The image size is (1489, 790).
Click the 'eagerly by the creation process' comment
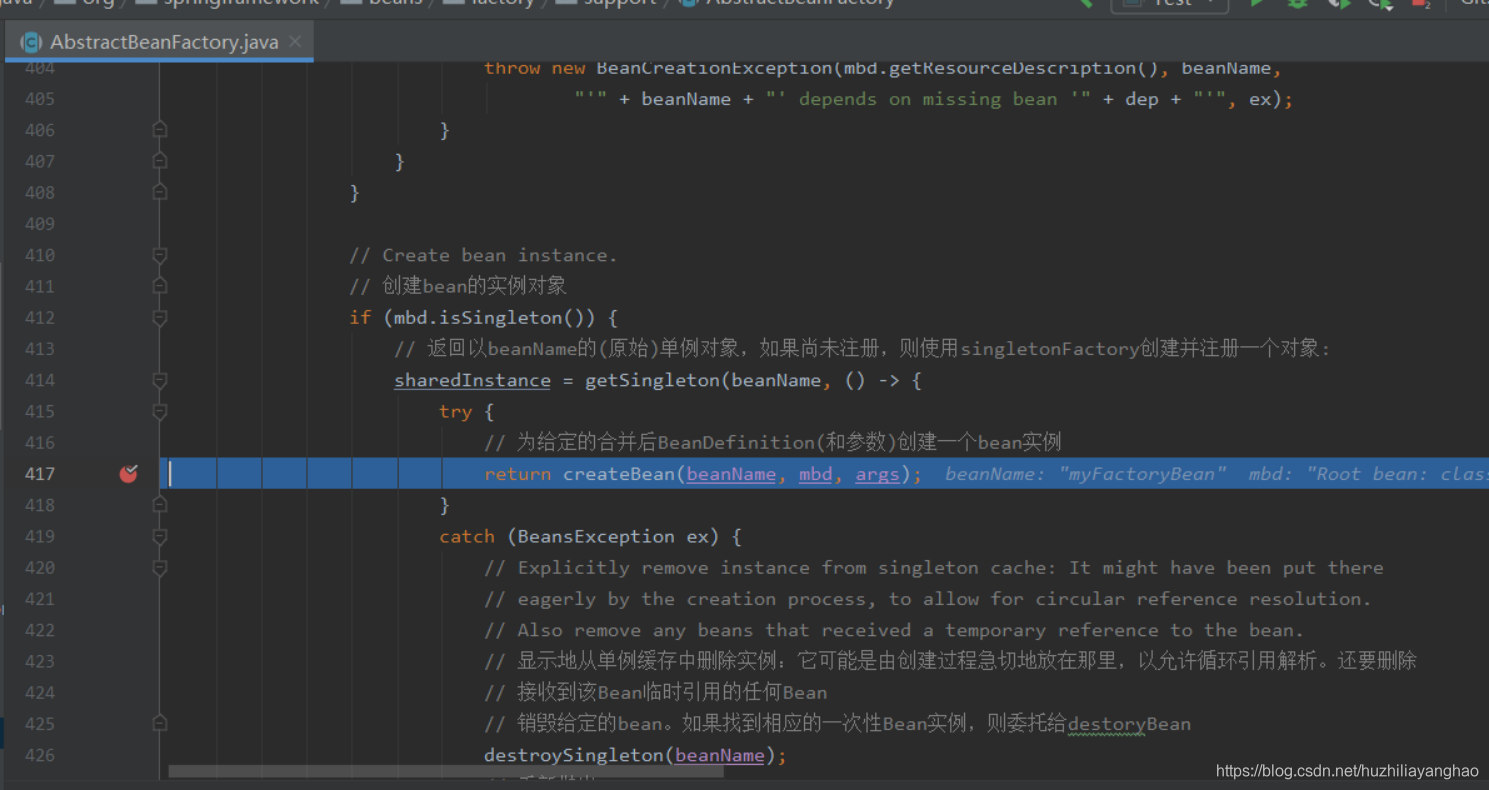click(x=928, y=599)
